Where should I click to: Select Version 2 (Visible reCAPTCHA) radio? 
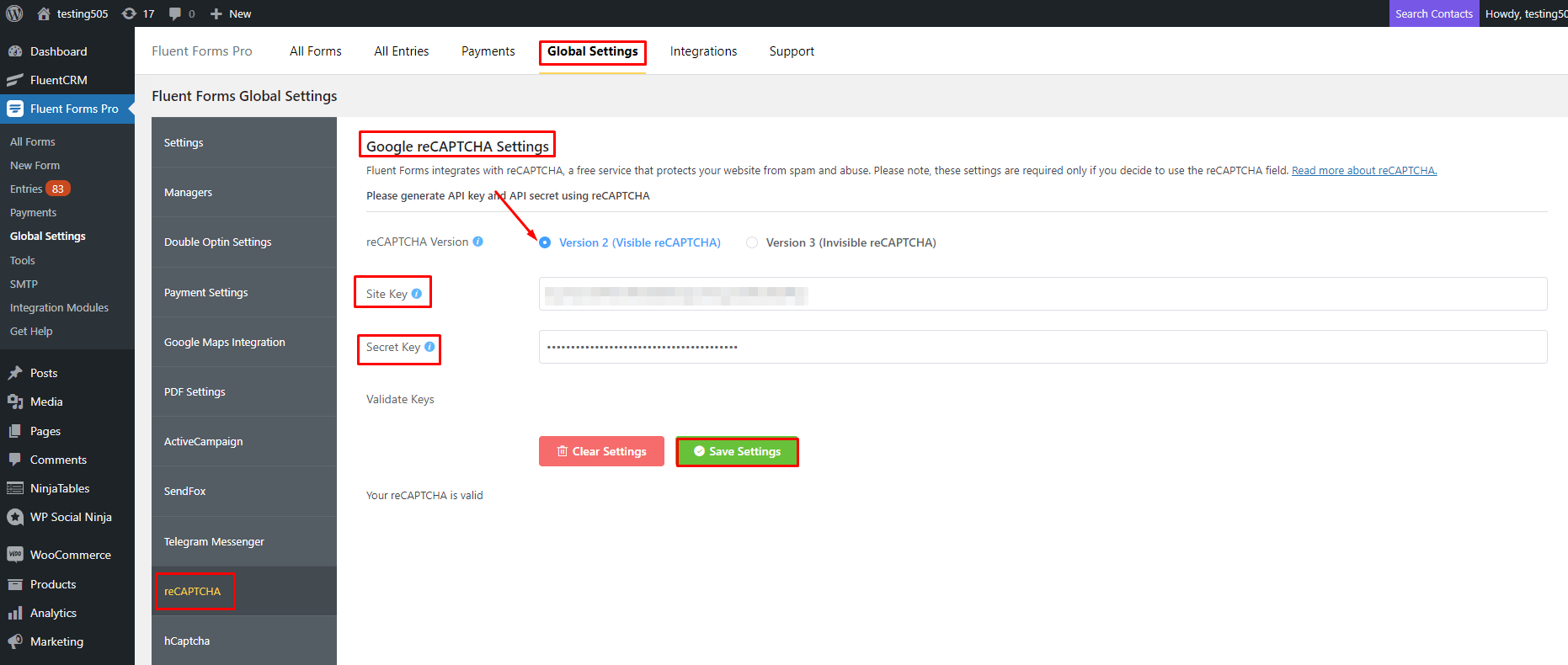pos(545,242)
